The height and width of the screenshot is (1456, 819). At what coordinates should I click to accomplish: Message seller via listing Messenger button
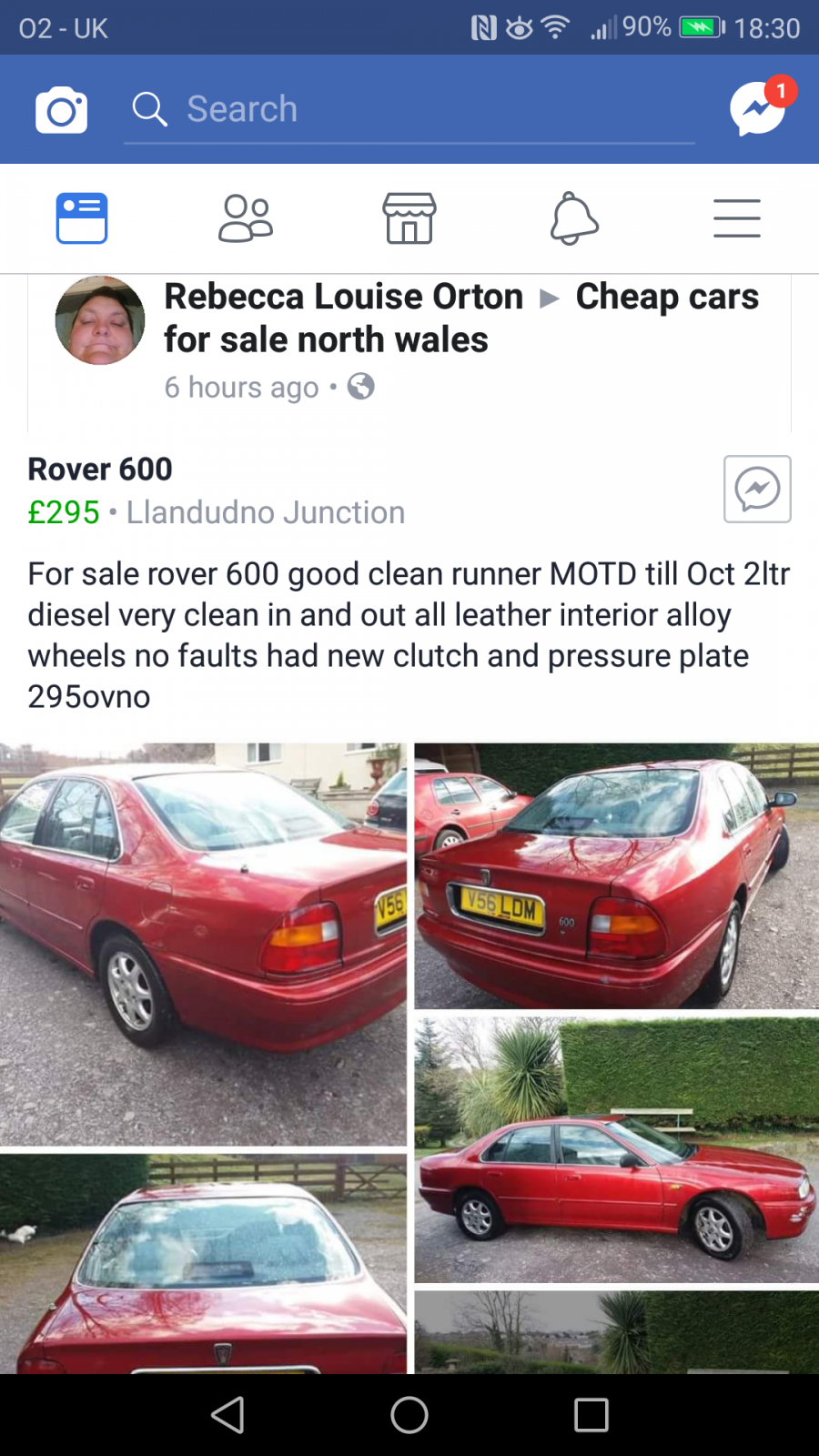click(x=757, y=489)
